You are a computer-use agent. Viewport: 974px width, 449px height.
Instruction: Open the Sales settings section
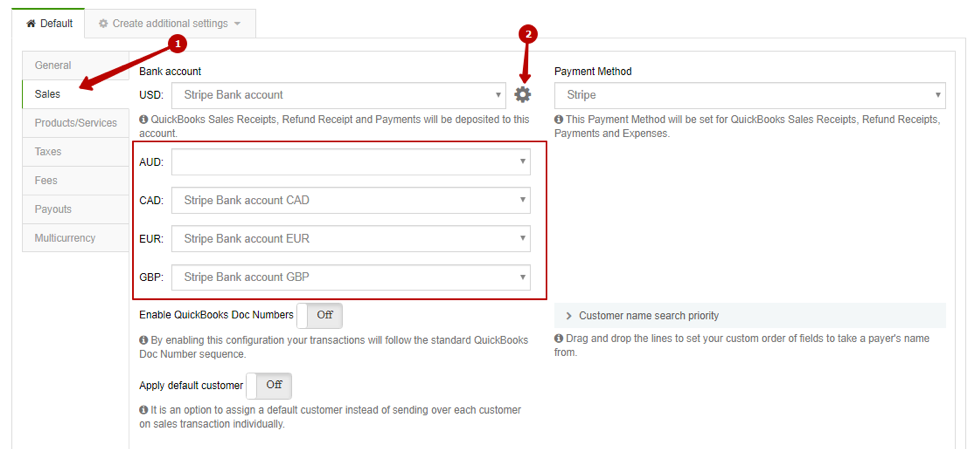75,94
